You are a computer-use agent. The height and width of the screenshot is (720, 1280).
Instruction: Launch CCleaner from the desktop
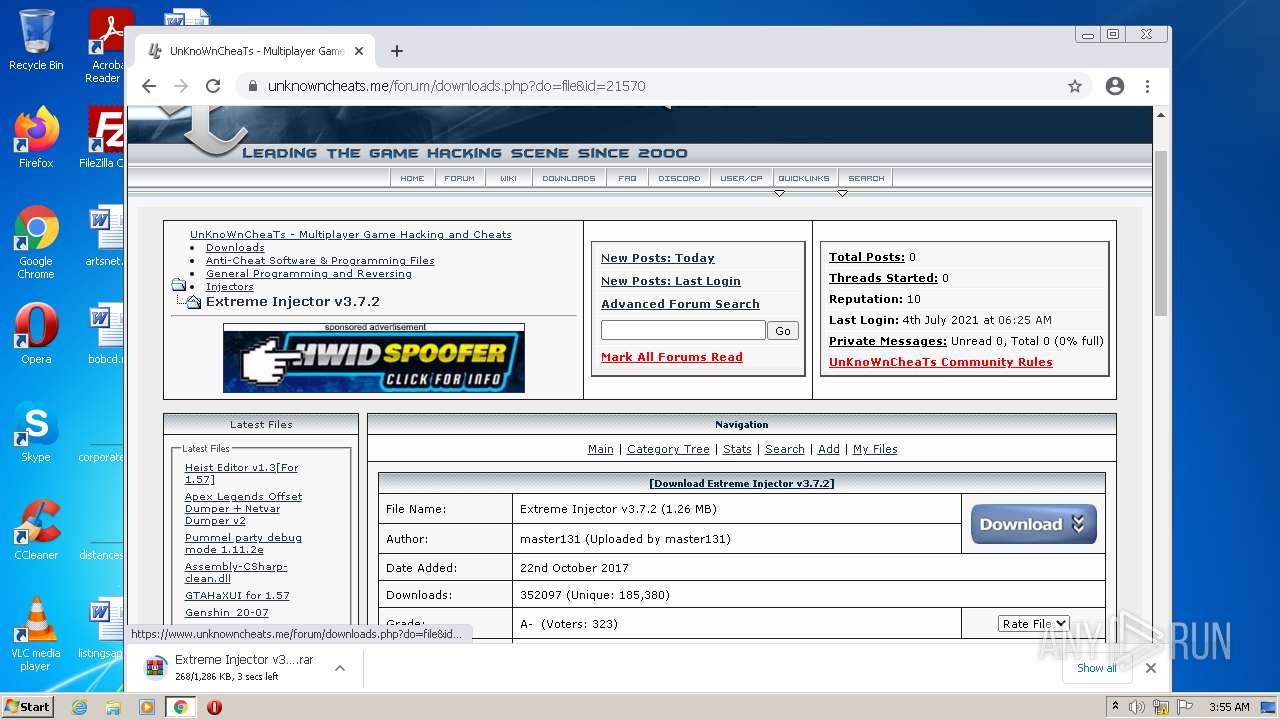pyautogui.click(x=36, y=530)
